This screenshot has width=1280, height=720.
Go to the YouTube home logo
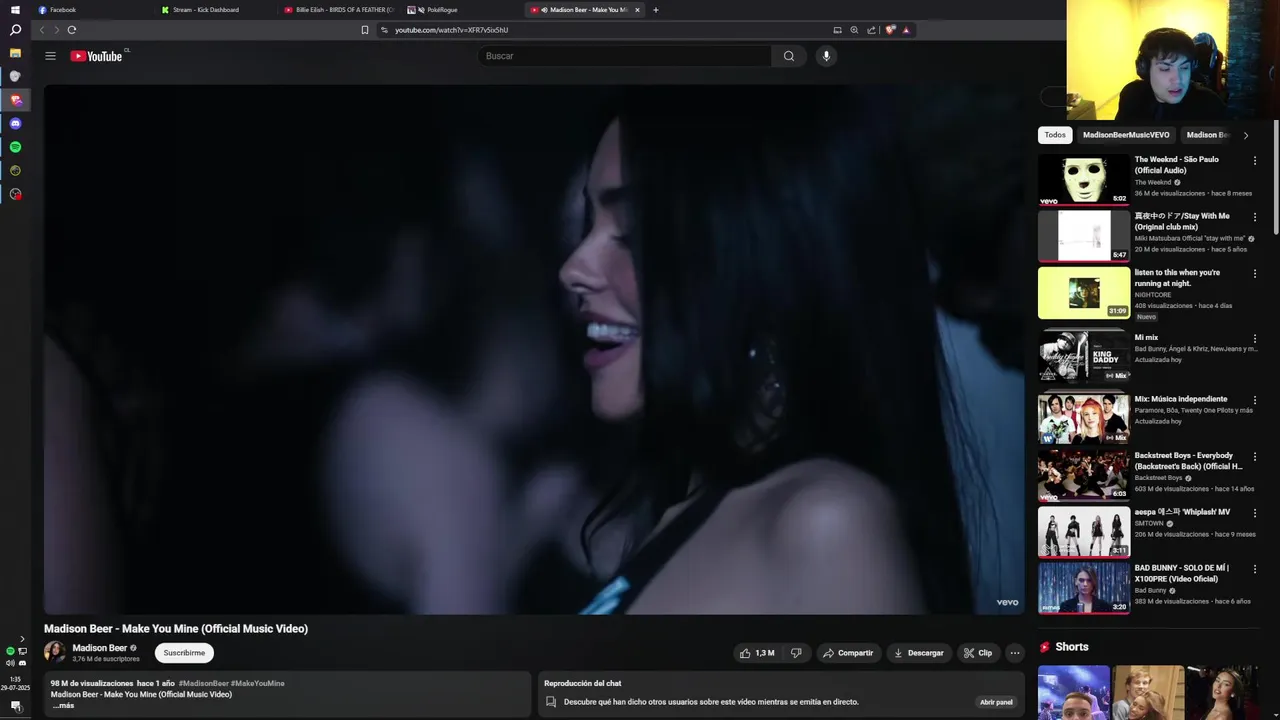(x=97, y=56)
